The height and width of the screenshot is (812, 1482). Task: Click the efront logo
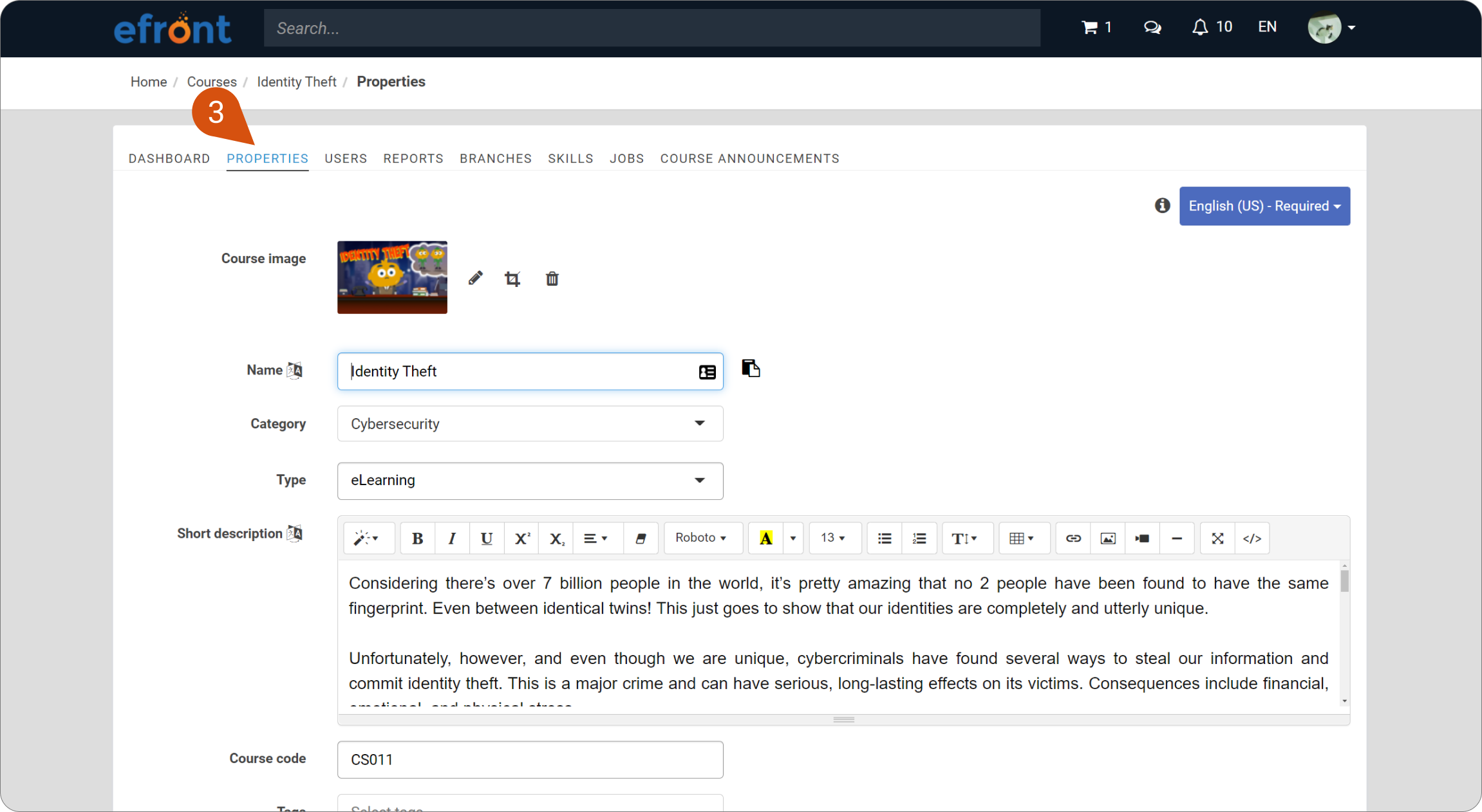click(x=173, y=28)
